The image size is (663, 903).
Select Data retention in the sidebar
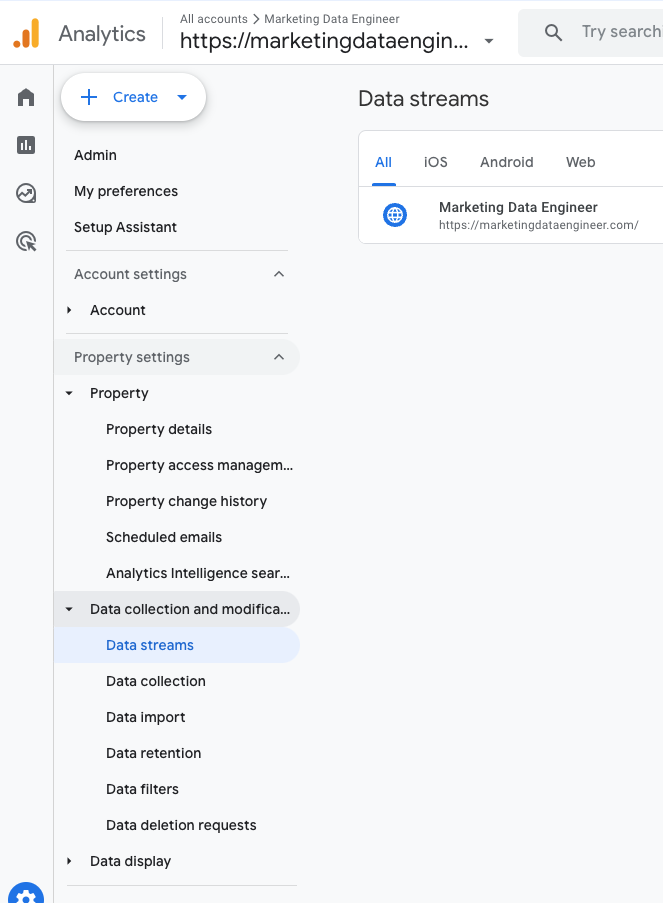153,753
